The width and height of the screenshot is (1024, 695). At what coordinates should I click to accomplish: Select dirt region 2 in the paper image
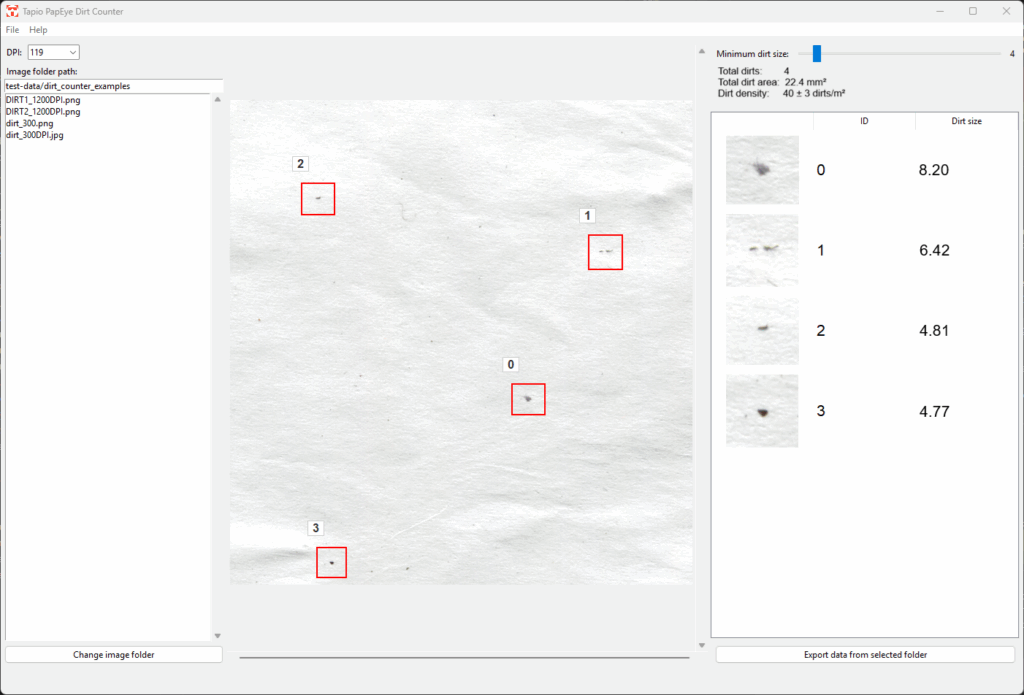(317, 199)
